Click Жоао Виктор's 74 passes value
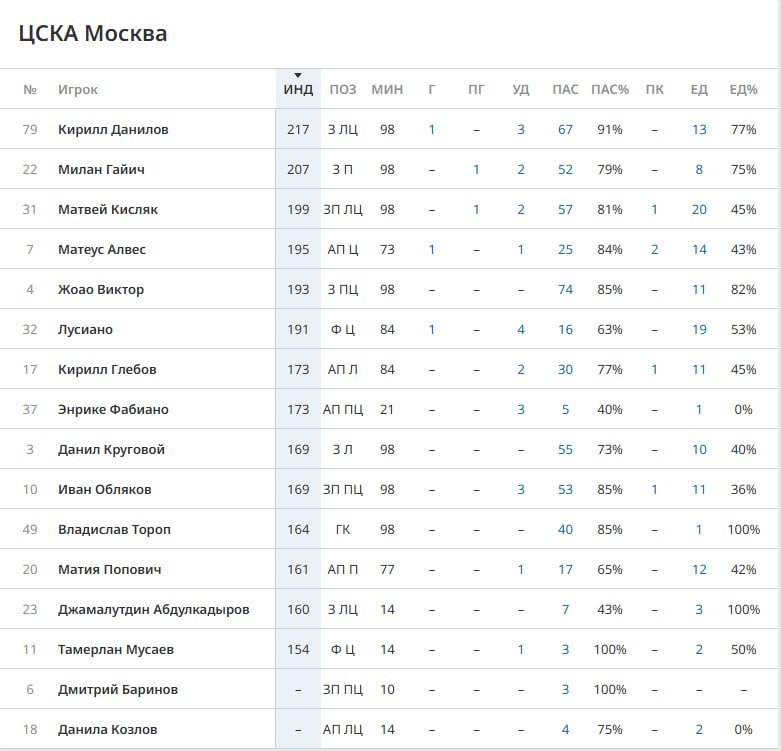This screenshot has height=751, width=781. point(565,289)
